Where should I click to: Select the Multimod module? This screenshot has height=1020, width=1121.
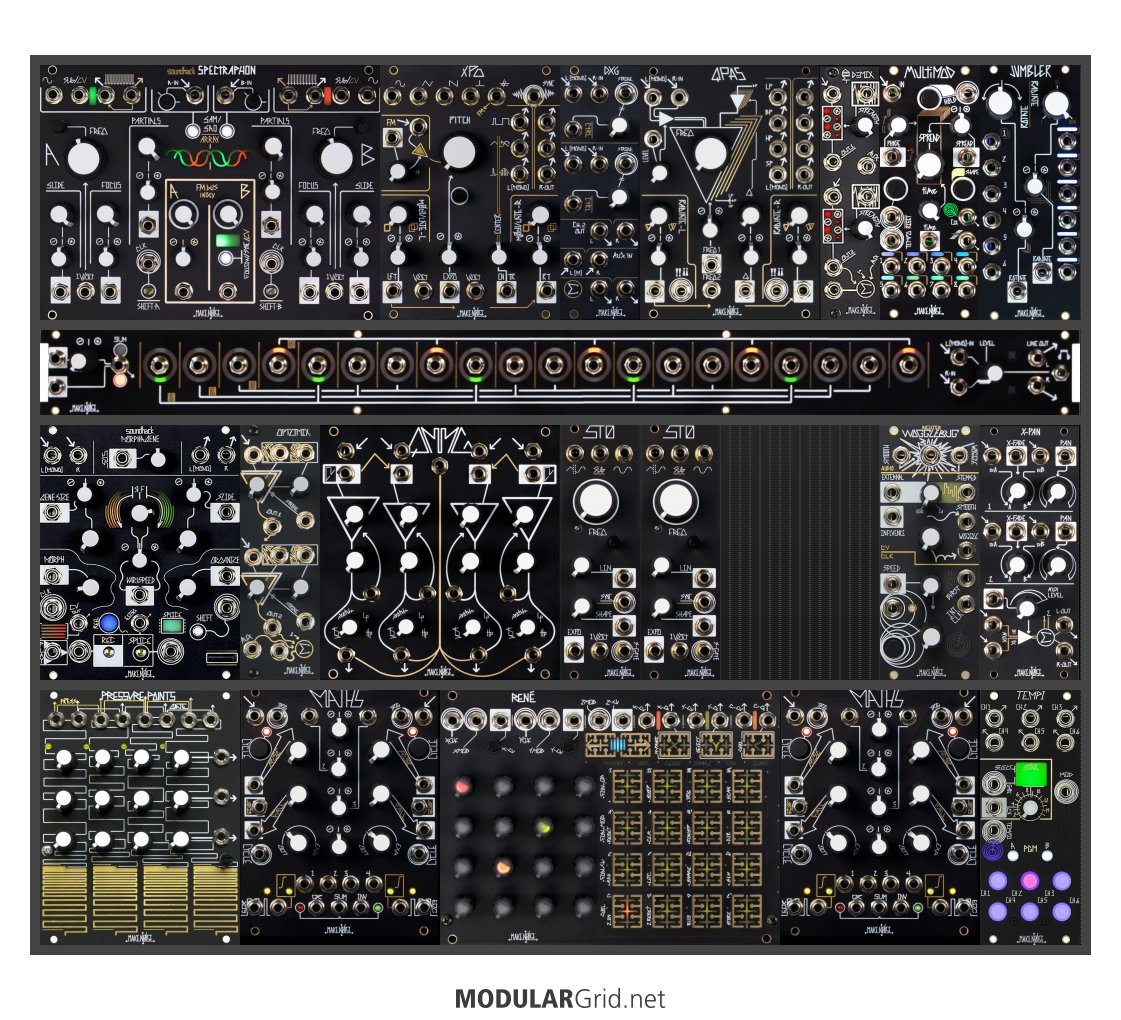(929, 192)
